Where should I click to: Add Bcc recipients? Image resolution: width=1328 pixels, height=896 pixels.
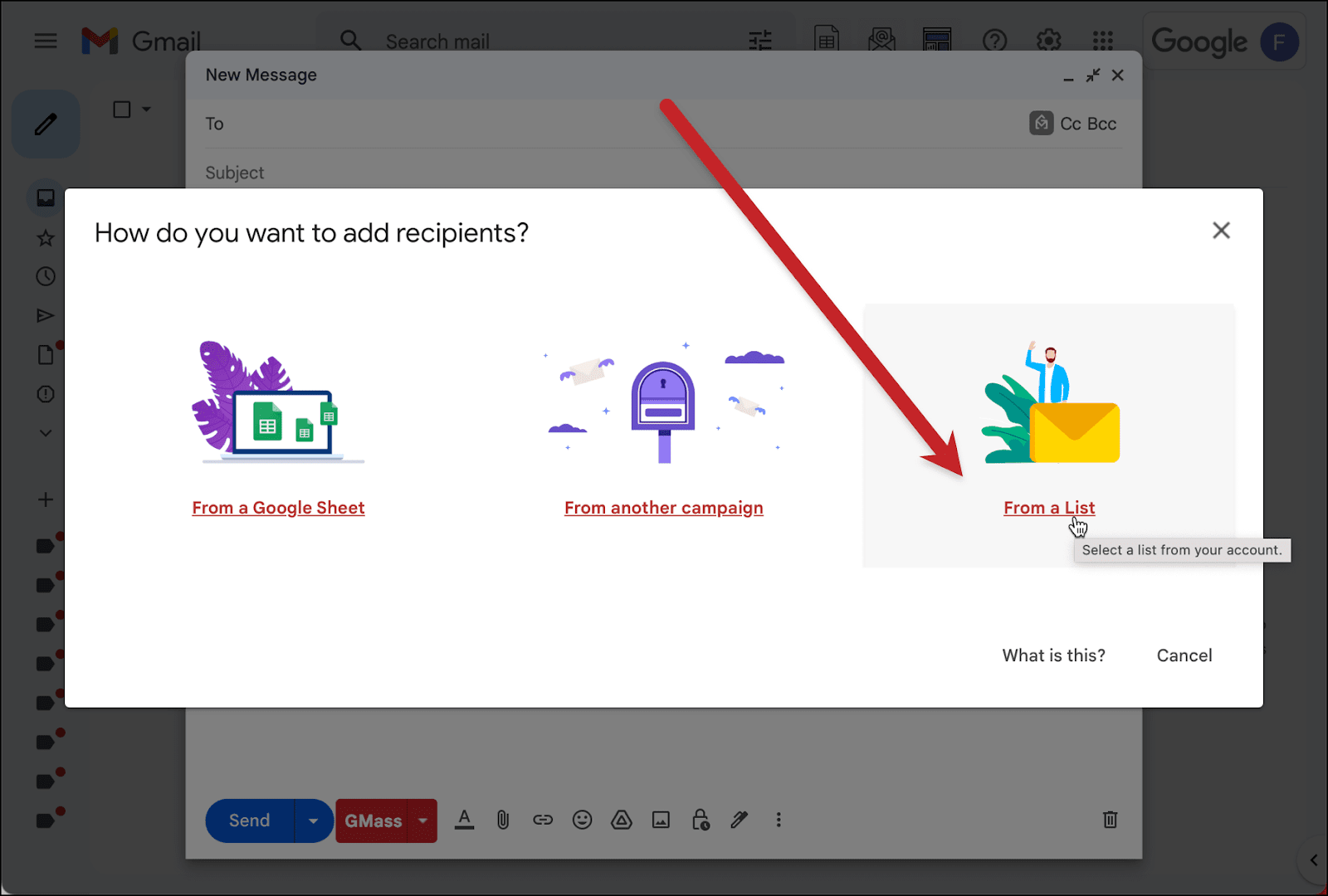[x=1101, y=124]
